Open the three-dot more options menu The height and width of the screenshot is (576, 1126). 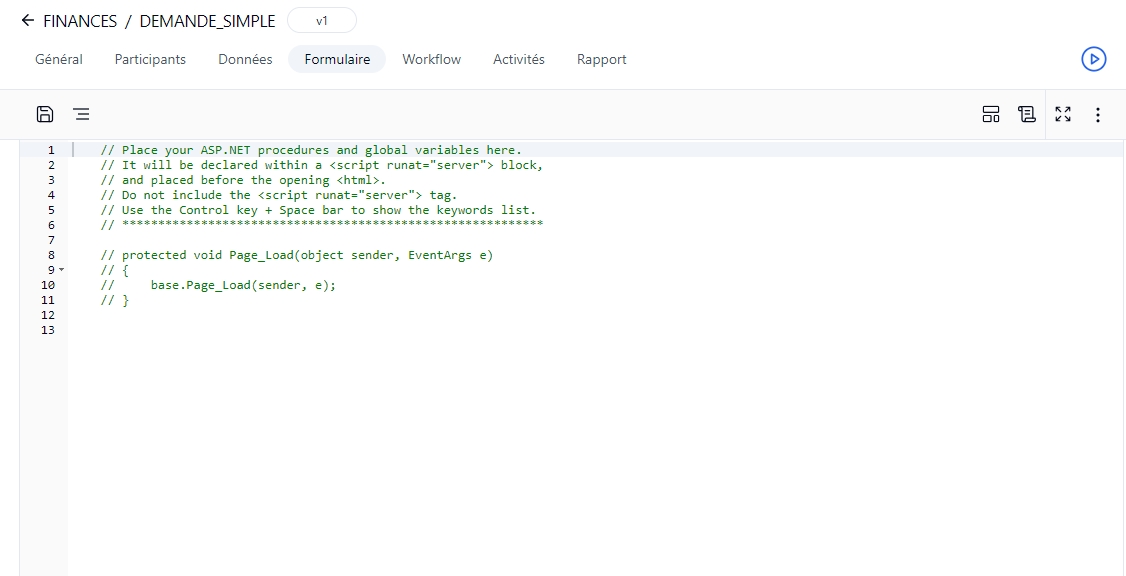point(1098,114)
